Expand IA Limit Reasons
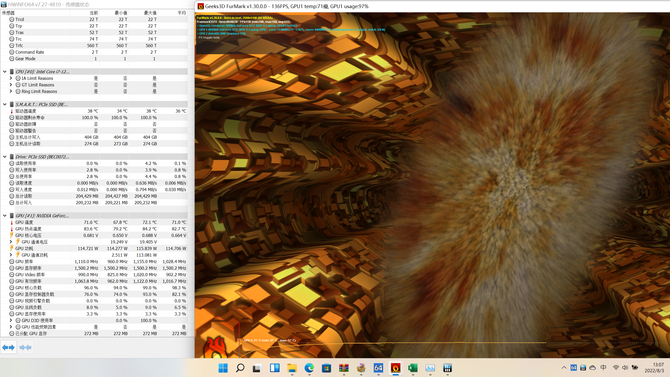 [x=11, y=78]
